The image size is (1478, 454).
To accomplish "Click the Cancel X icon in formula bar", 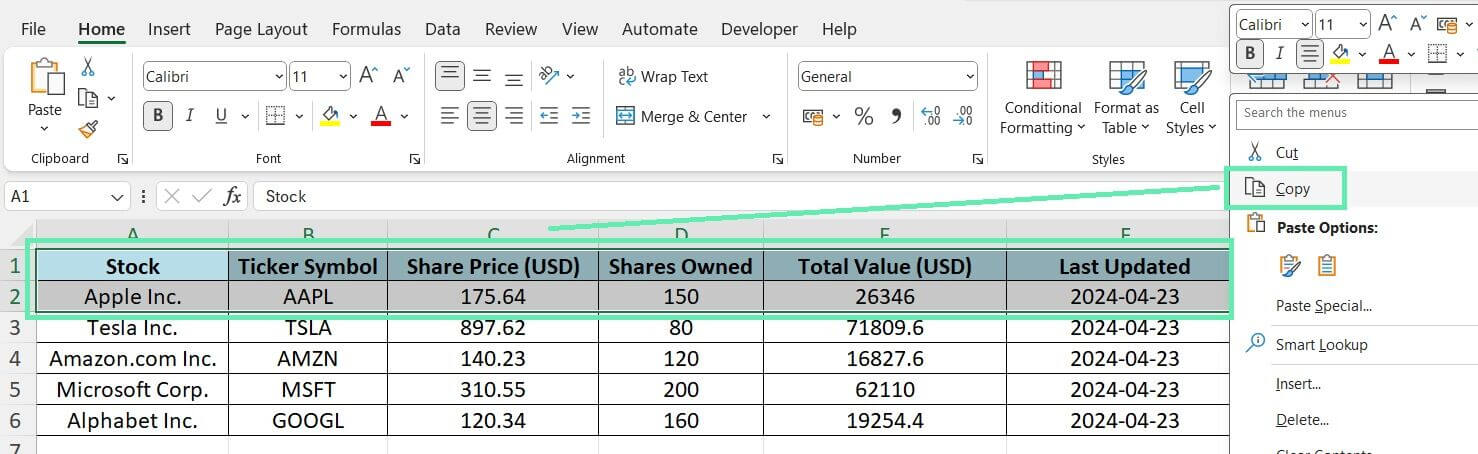I will coord(171,196).
